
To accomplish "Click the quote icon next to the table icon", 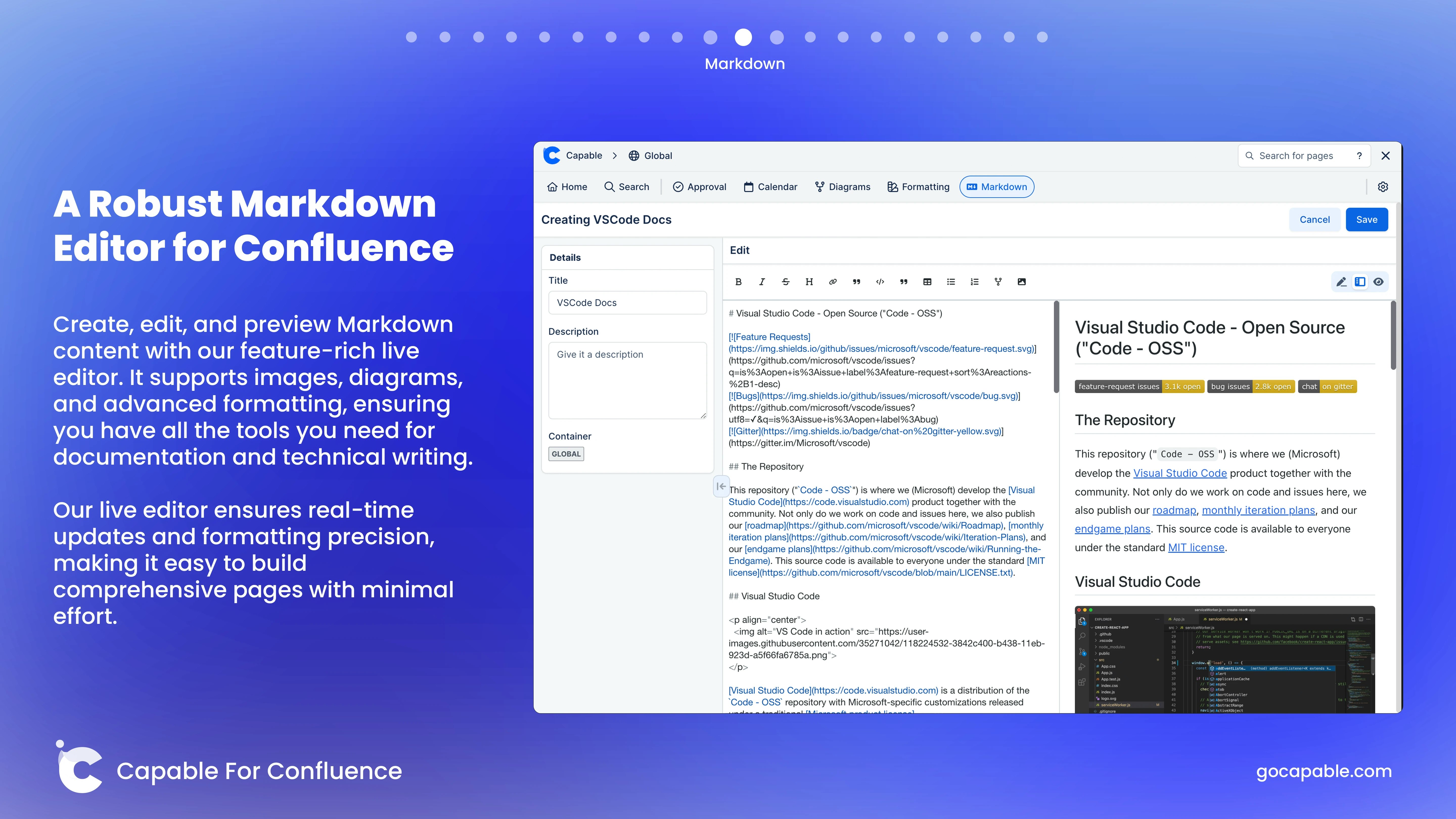I will pos(904,282).
